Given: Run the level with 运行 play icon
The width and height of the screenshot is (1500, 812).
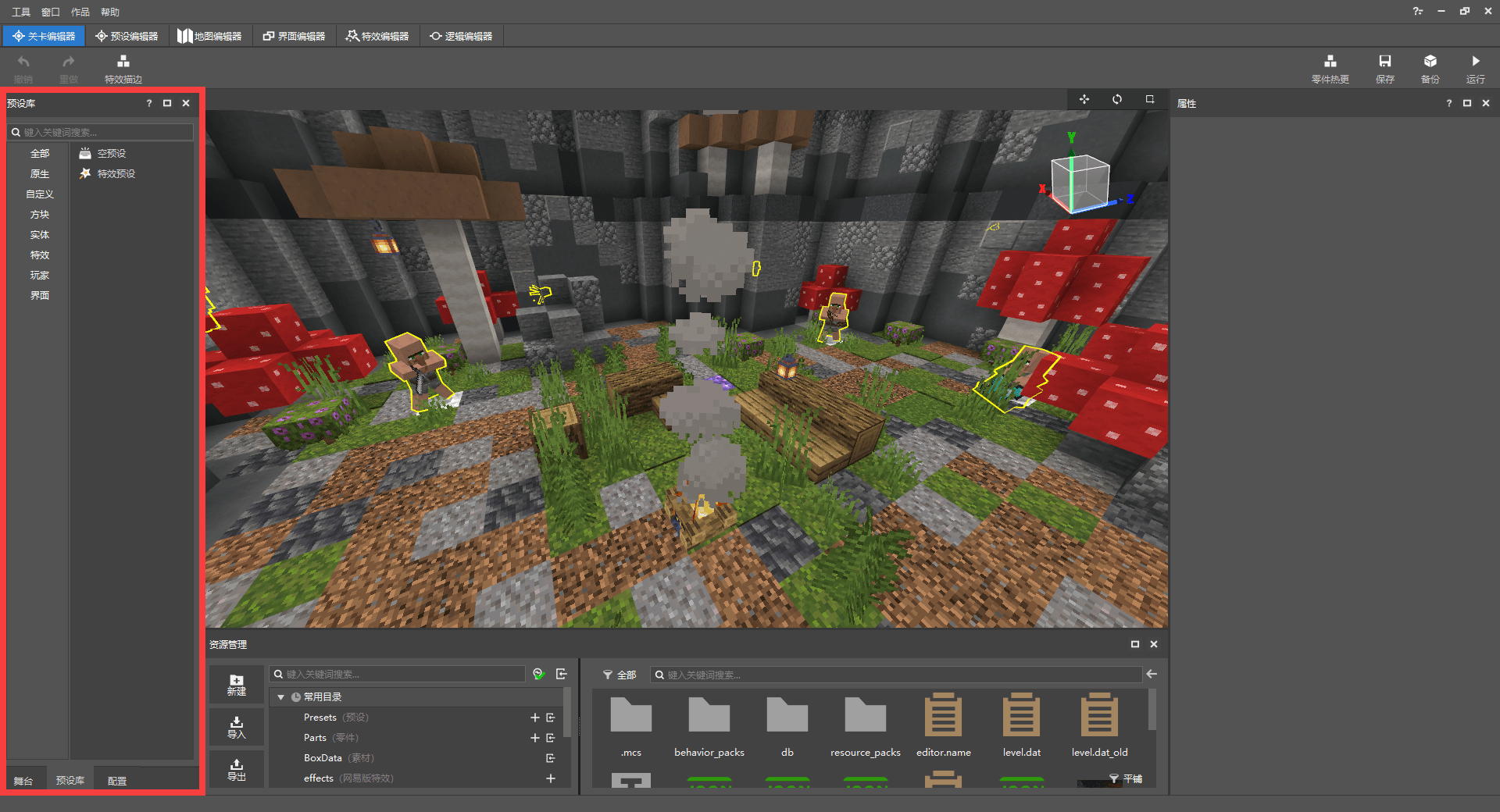Looking at the screenshot, I should (1475, 62).
